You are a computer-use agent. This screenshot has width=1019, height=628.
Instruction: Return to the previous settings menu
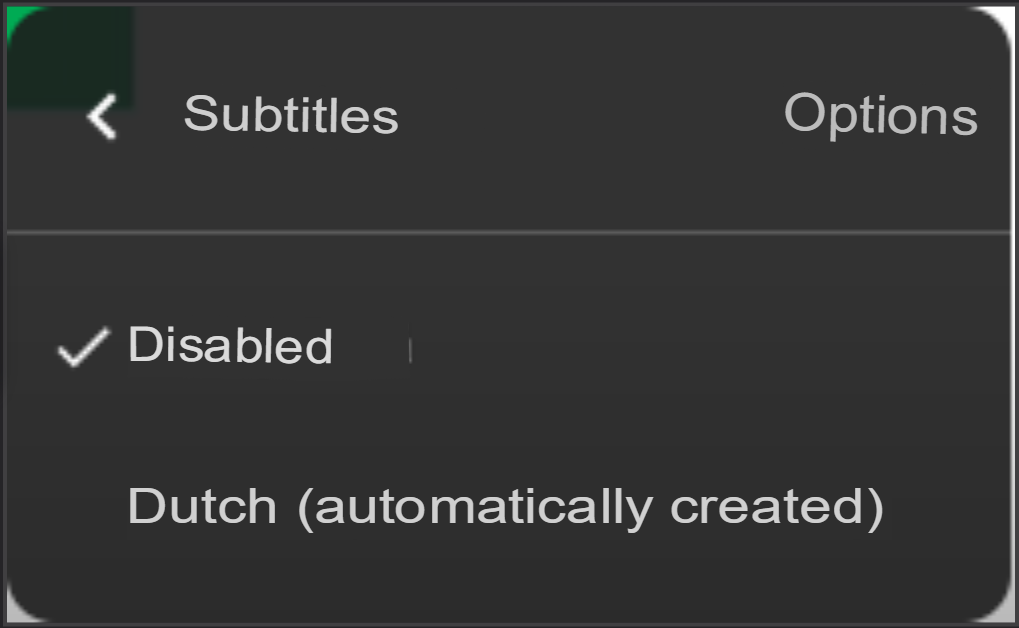point(102,116)
